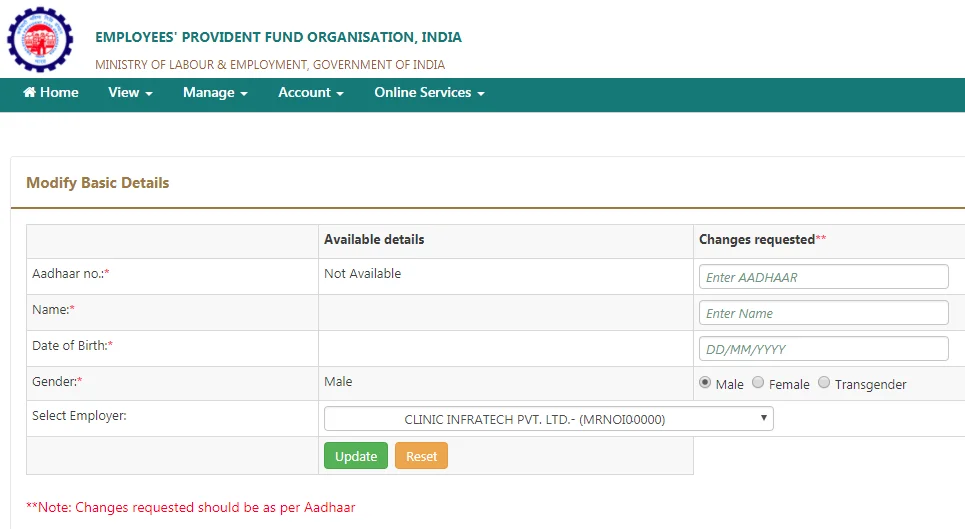Select the Female gender radio button
Viewport: 965px width, 529px height.
pos(758,383)
